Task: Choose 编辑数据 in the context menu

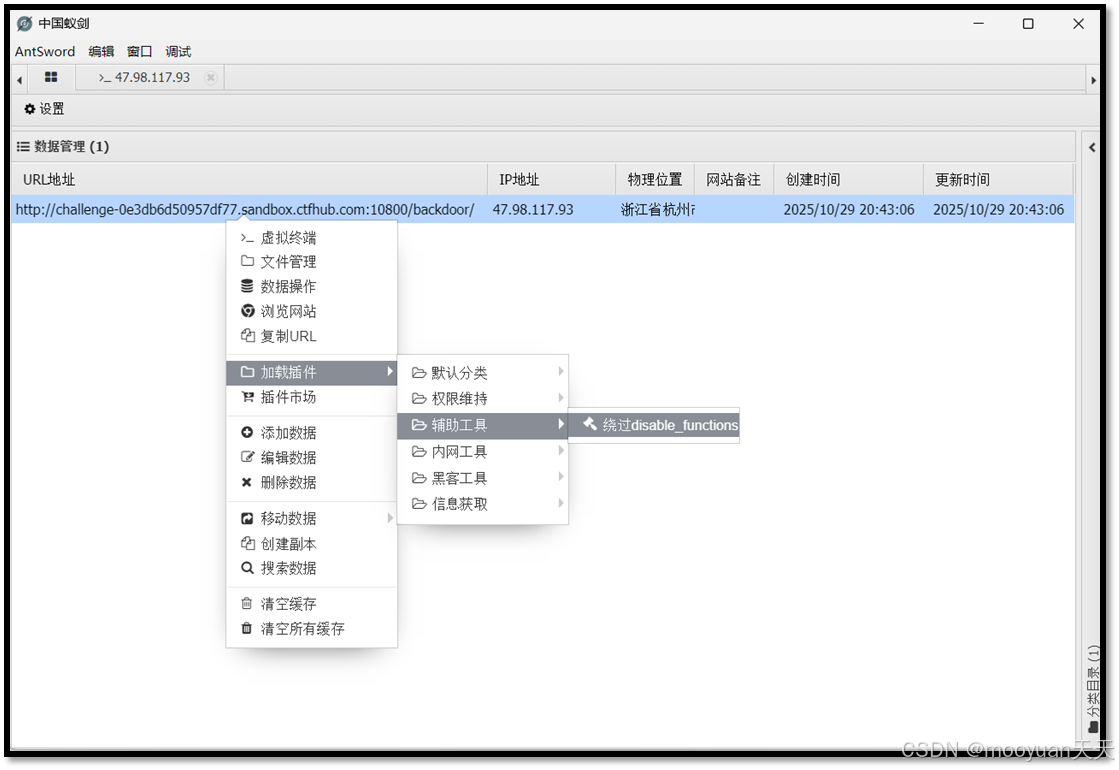Action: point(311,457)
